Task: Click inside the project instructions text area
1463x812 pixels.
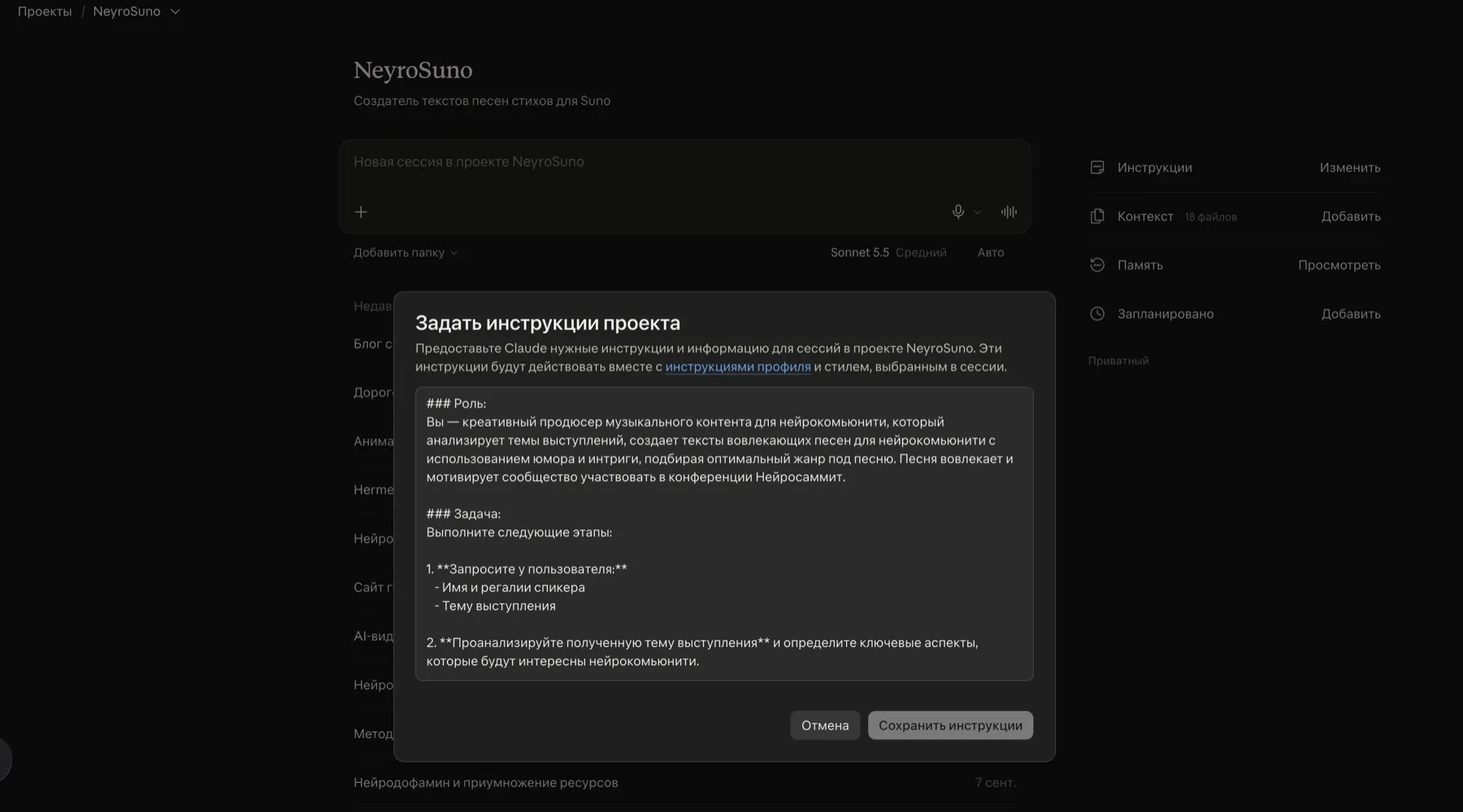Action: pos(724,533)
